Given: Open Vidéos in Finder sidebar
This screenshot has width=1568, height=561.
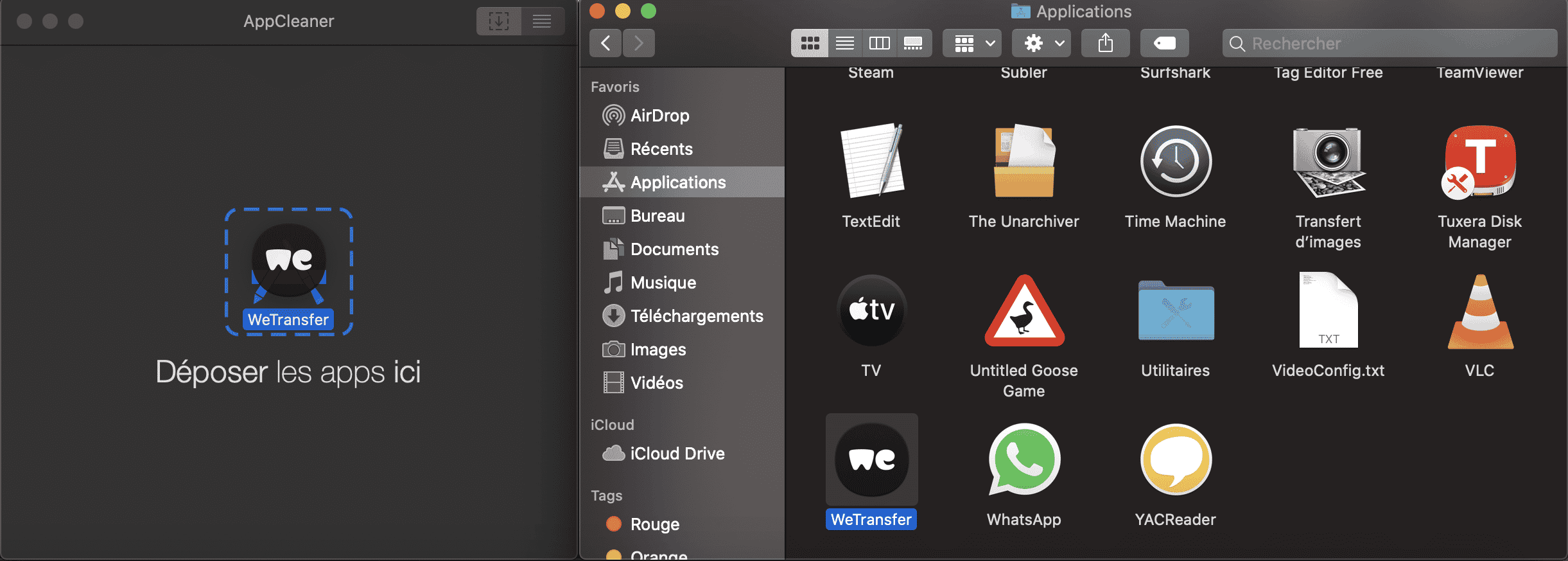Looking at the screenshot, I should (x=682, y=383).
